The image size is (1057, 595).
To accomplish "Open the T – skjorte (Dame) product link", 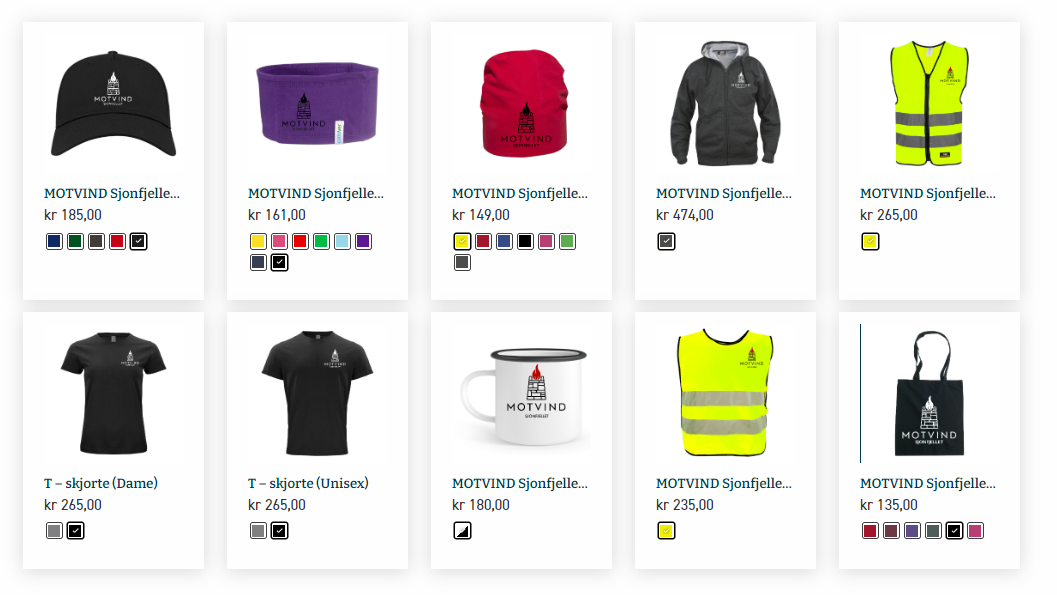I will (x=101, y=483).
